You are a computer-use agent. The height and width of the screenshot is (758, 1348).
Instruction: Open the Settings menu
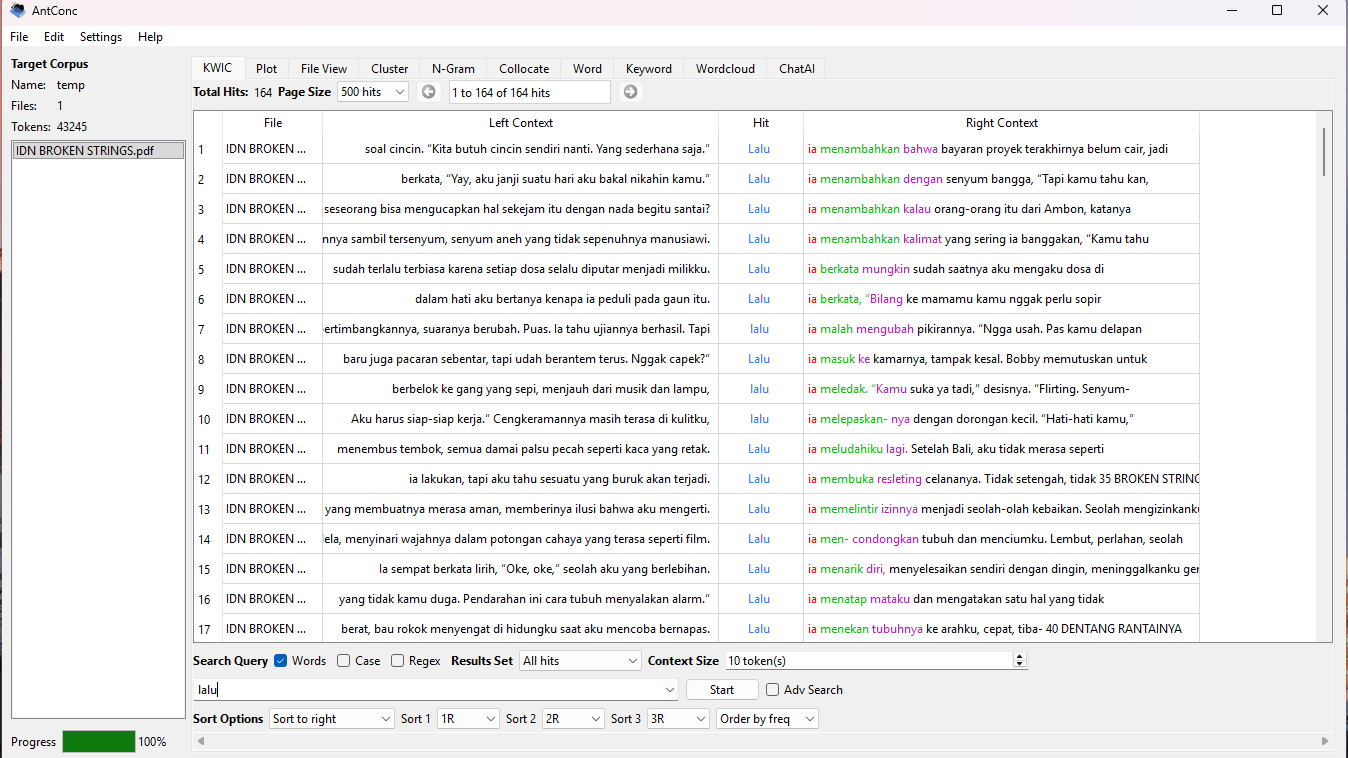coord(101,37)
